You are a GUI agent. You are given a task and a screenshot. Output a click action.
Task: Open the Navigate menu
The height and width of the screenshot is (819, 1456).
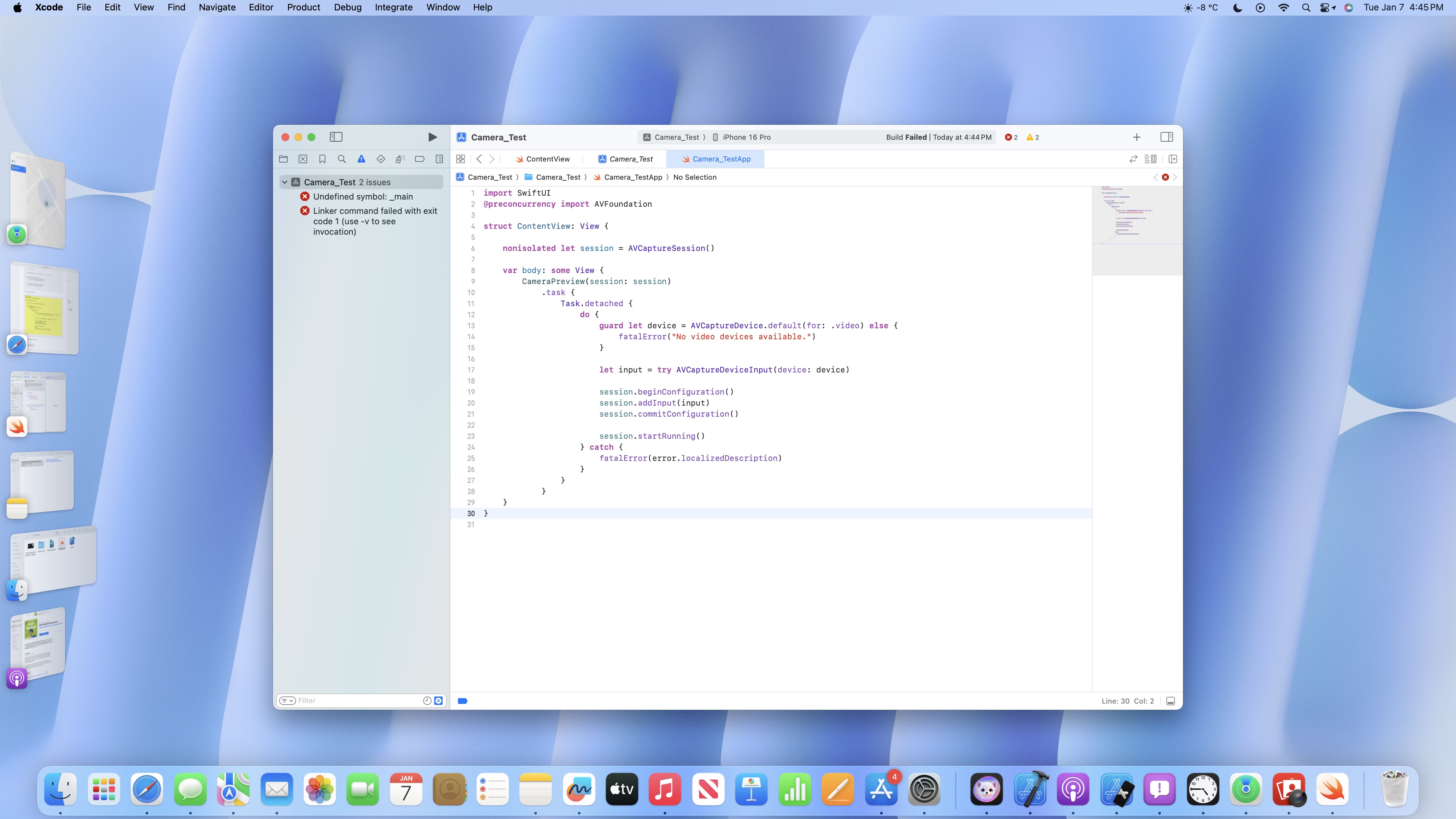pos(217,7)
